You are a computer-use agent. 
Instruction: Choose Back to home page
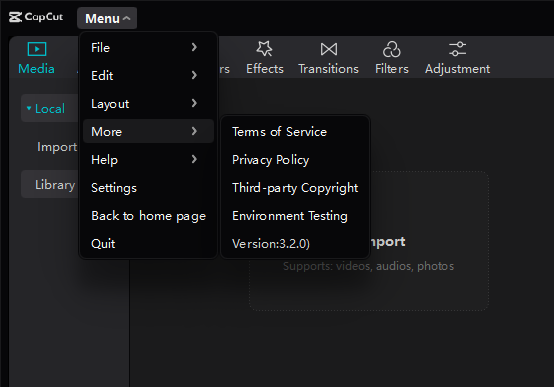(x=148, y=216)
